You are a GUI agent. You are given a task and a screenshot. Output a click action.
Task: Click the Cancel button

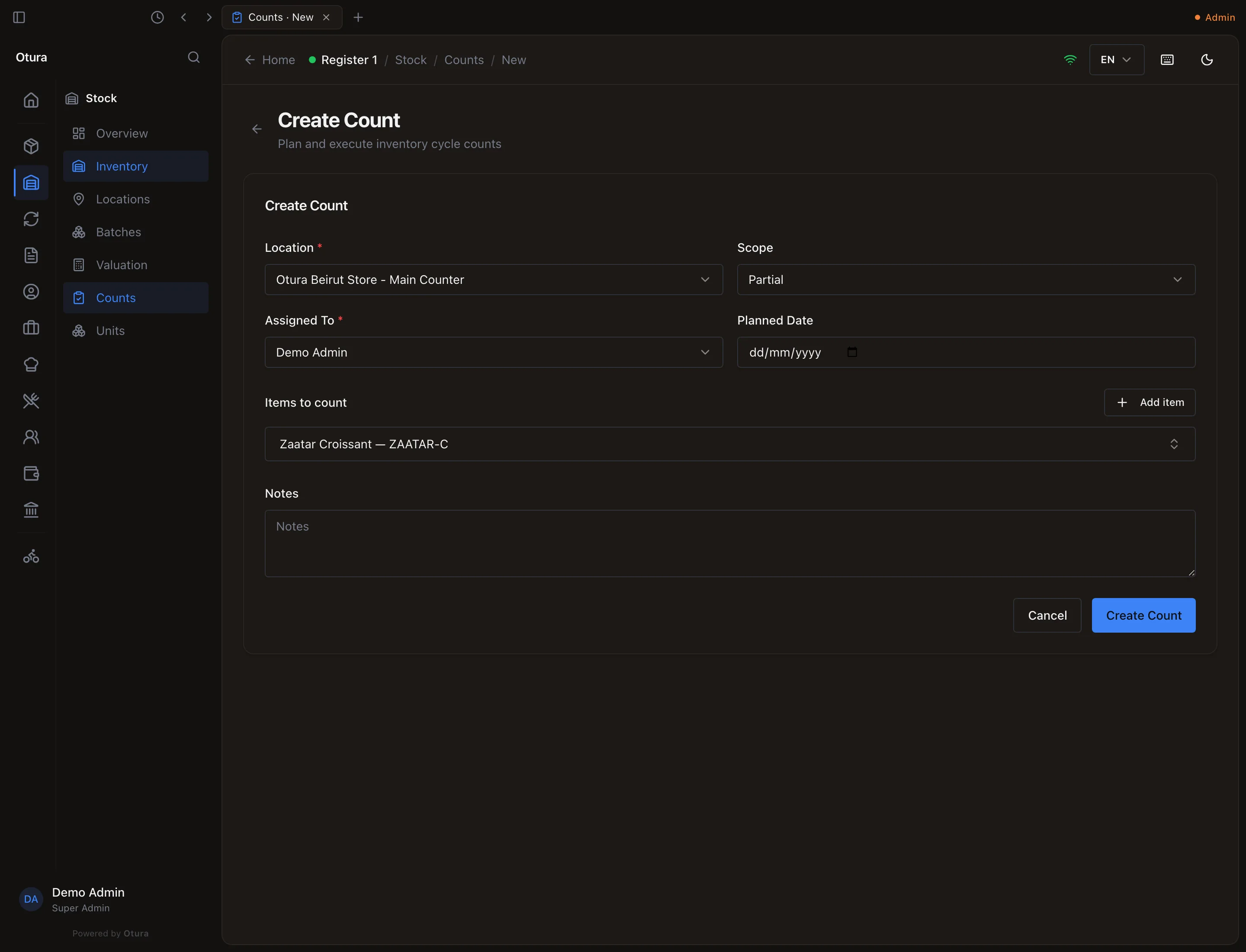click(x=1047, y=615)
